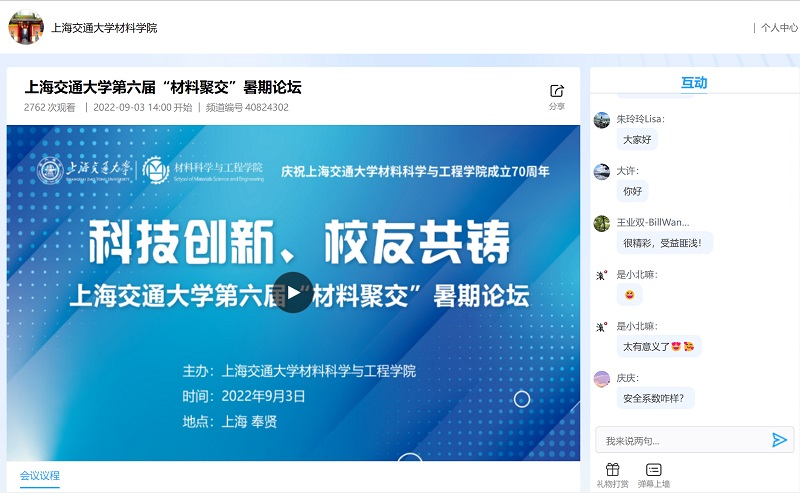Click the share icon
The image size is (800, 493).
coord(557,91)
